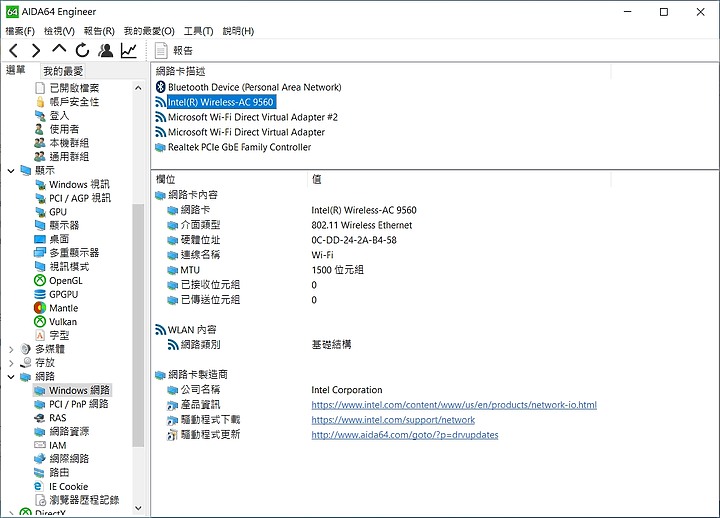Open the GPU tree item

pyautogui.click(x=51, y=212)
